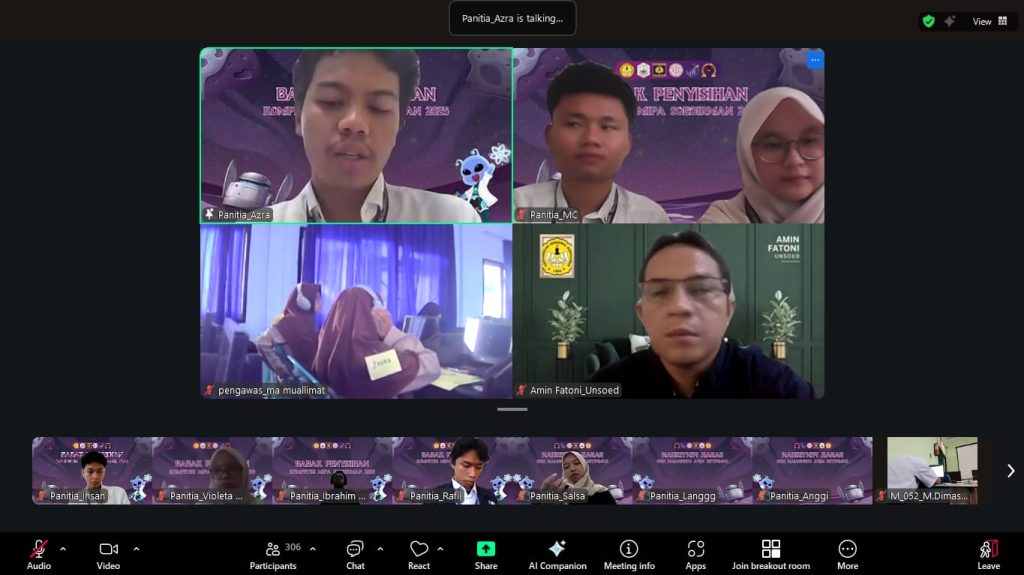Change layout using the View button
The image size is (1024, 575).
tap(990, 21)
